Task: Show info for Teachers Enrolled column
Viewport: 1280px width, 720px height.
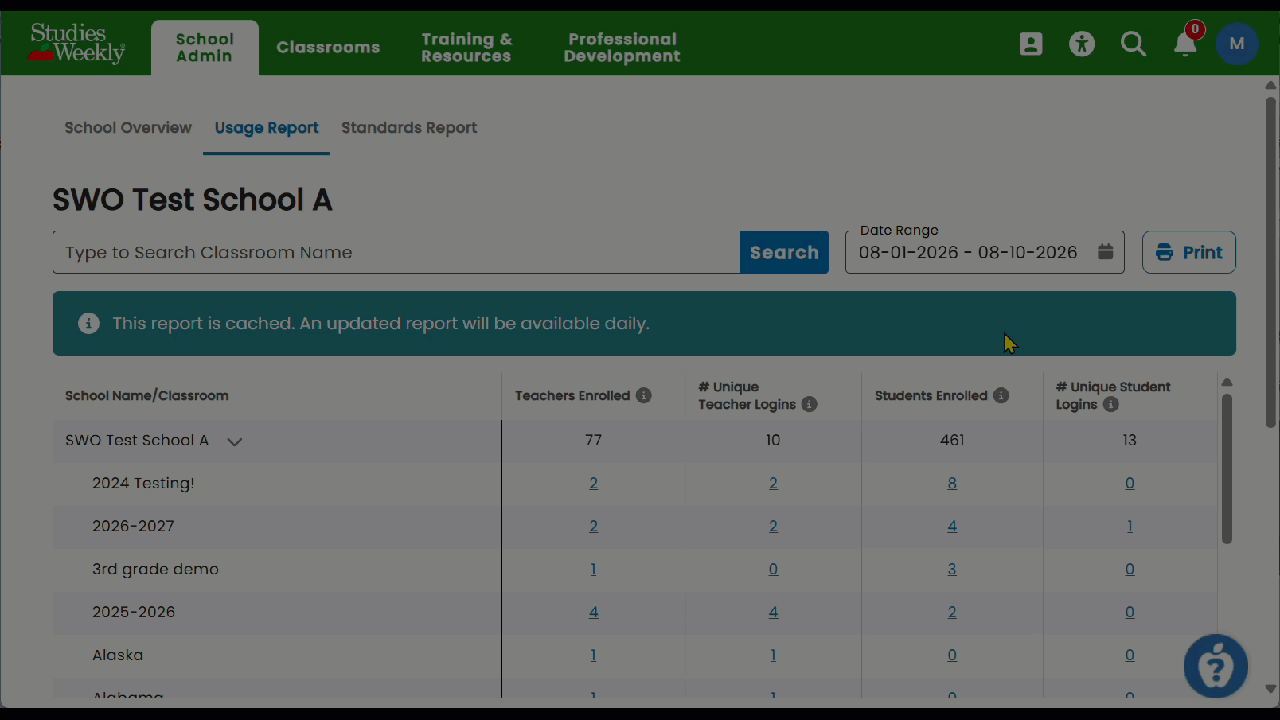Action: 644,395
